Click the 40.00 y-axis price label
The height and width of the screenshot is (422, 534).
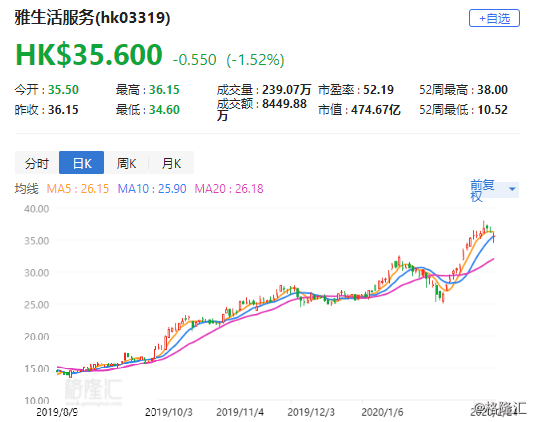(x=36, y=208)
